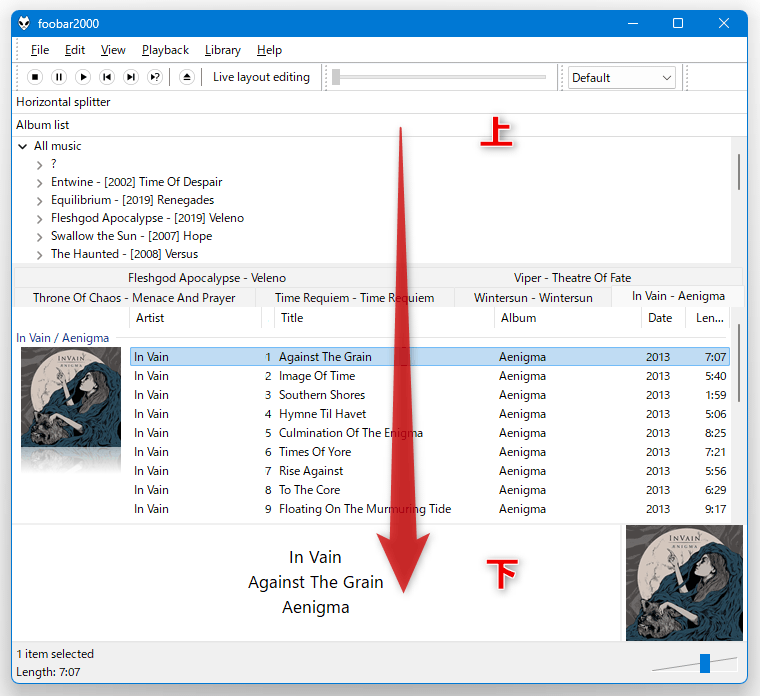Sort by the Title column header
Image resolution: width=760 pixels, height=696 pixels.
pyautogui.click(x=384, y=318)
